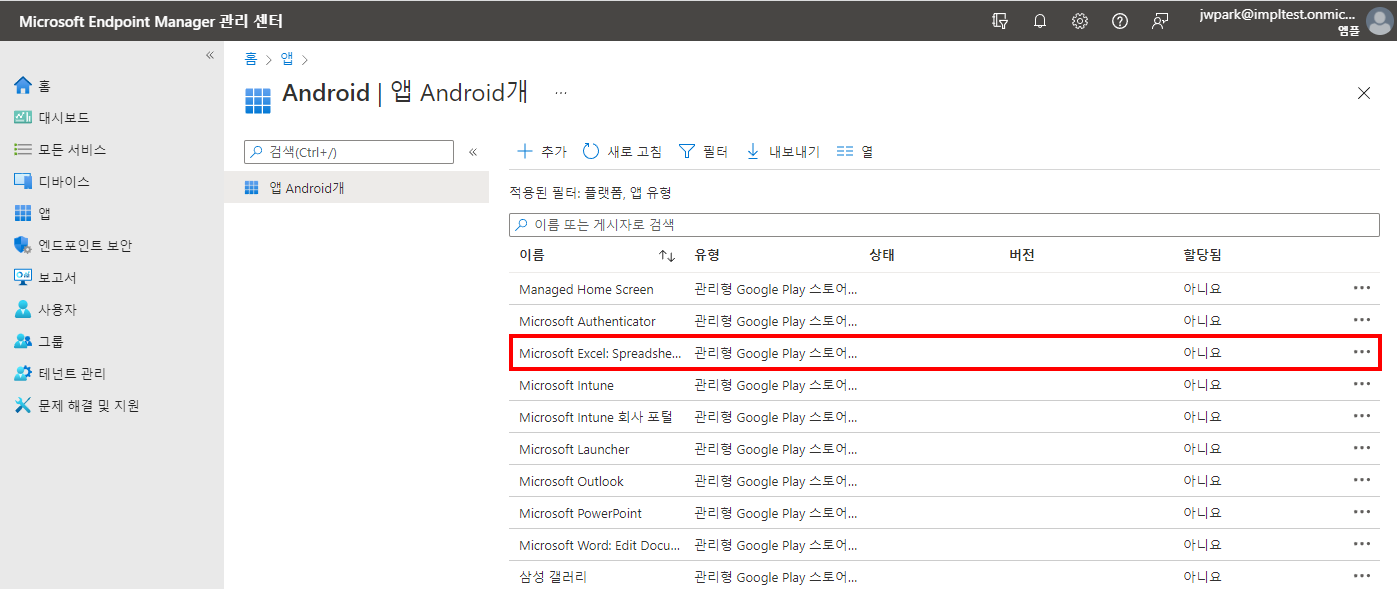Screen dimensions: 1397x589
Task: Open Microsoft Authenticator app
Action: tap(587, 322)
